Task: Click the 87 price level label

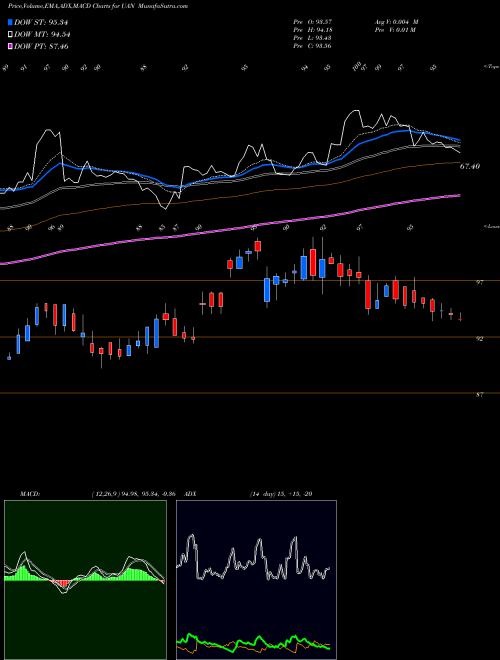Action: pyautogui.click(x=479, y=395)
